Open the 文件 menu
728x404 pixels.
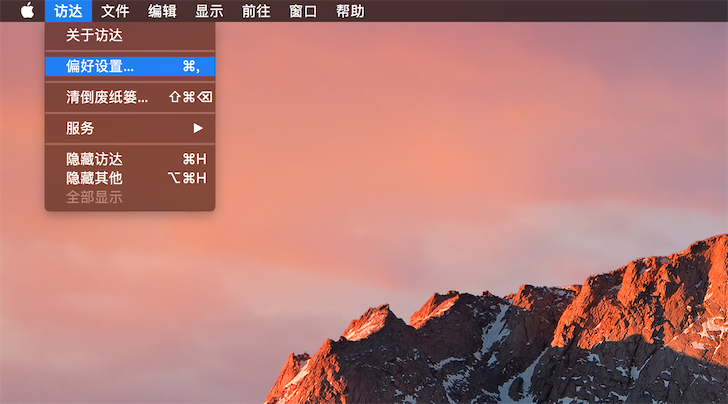coord(115,11)
